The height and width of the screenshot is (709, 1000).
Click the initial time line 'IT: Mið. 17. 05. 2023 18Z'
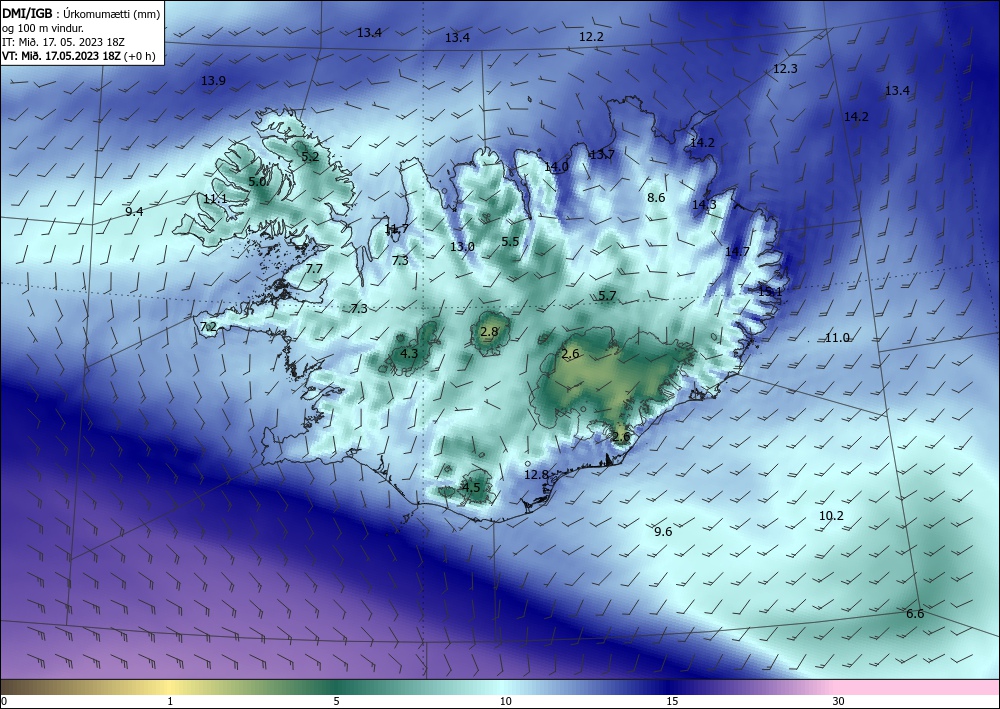pos(63,42)
